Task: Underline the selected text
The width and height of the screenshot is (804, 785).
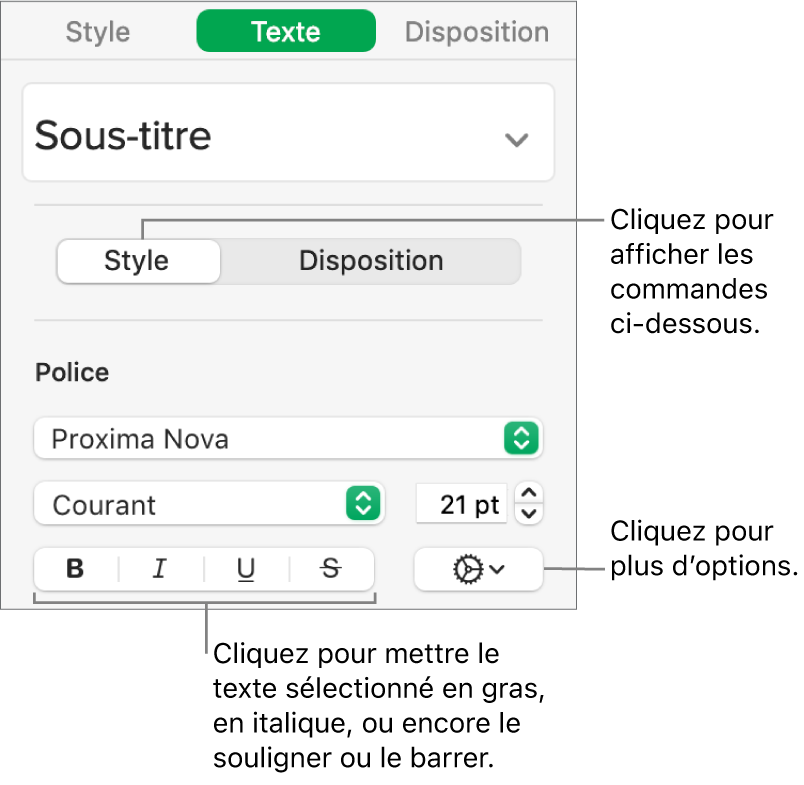Action: point(246,569)
